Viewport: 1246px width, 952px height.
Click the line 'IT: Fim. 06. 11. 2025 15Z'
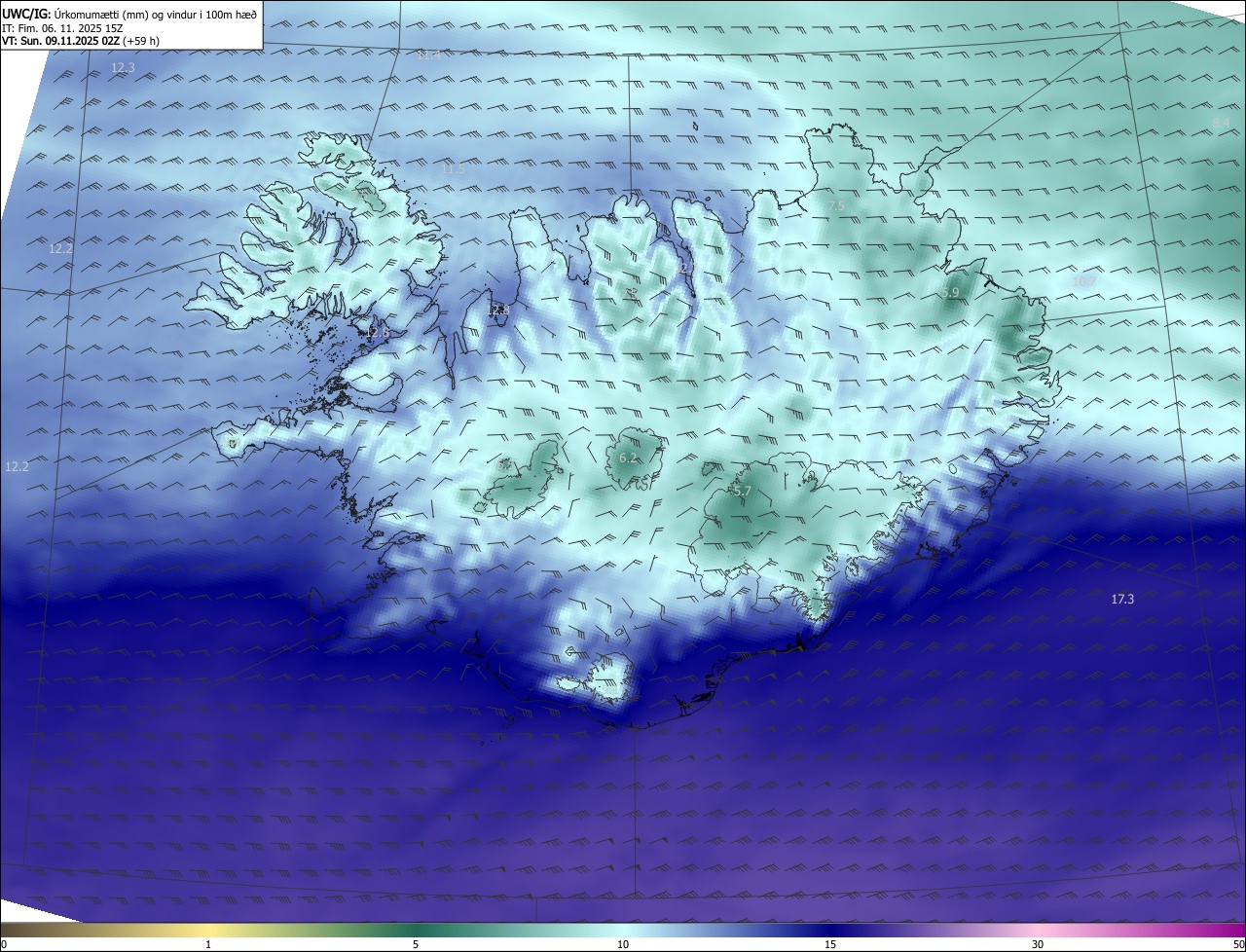(62, 28)
